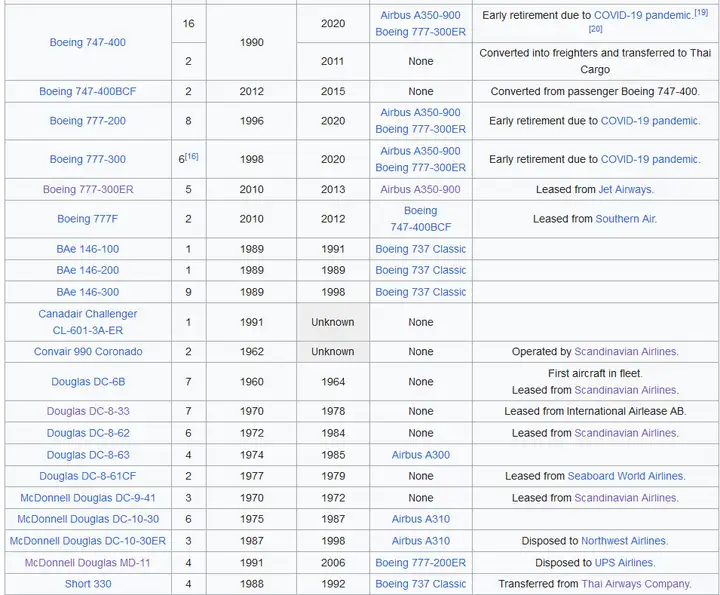
Task: Open the BAe 146-100 link
Action: click(x=88, y=249)
